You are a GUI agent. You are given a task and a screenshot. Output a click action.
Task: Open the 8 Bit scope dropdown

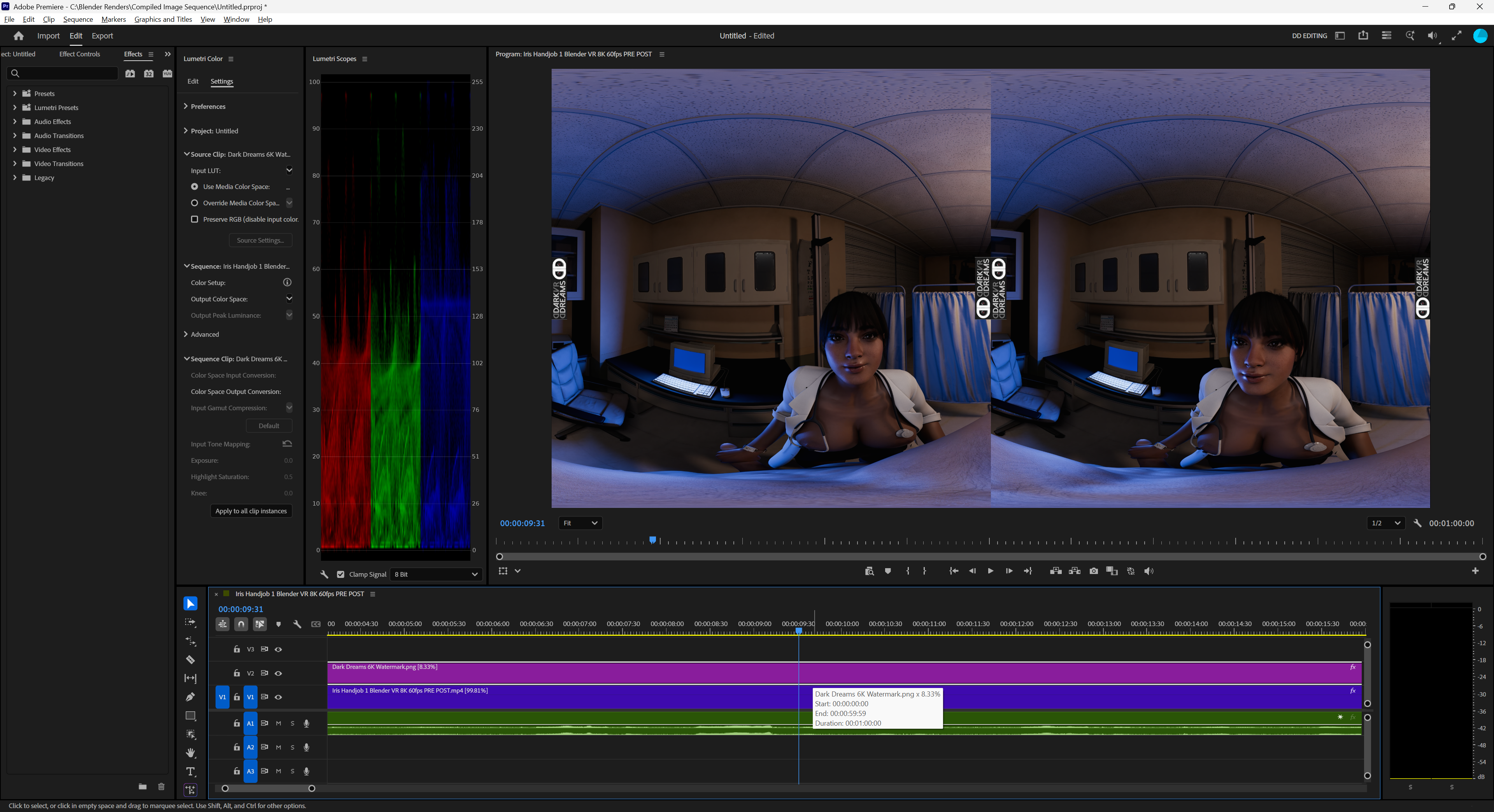pyautogui.click(x=436, y=574)
